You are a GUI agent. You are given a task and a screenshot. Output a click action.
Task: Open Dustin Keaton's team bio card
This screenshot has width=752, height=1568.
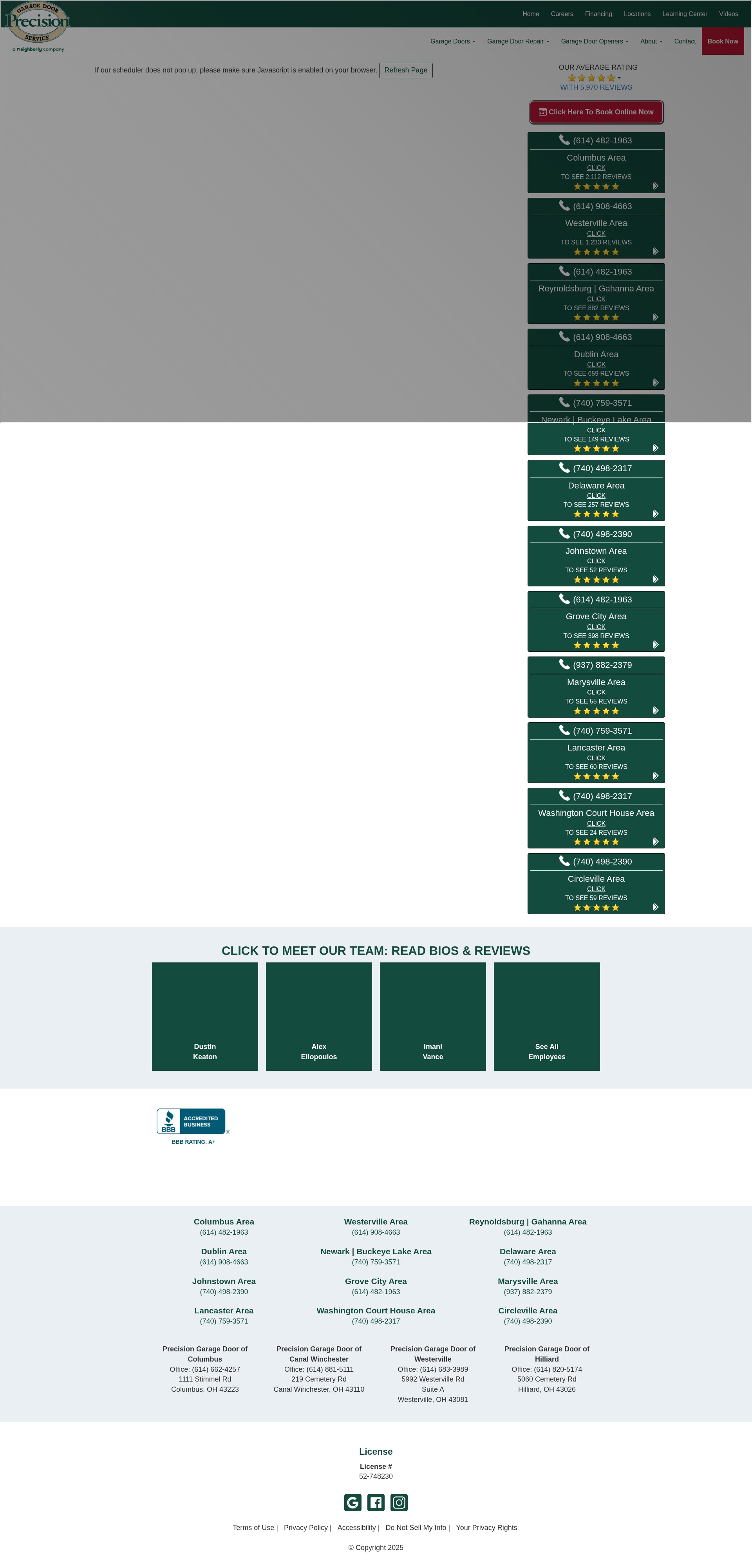pos(205,1016)
